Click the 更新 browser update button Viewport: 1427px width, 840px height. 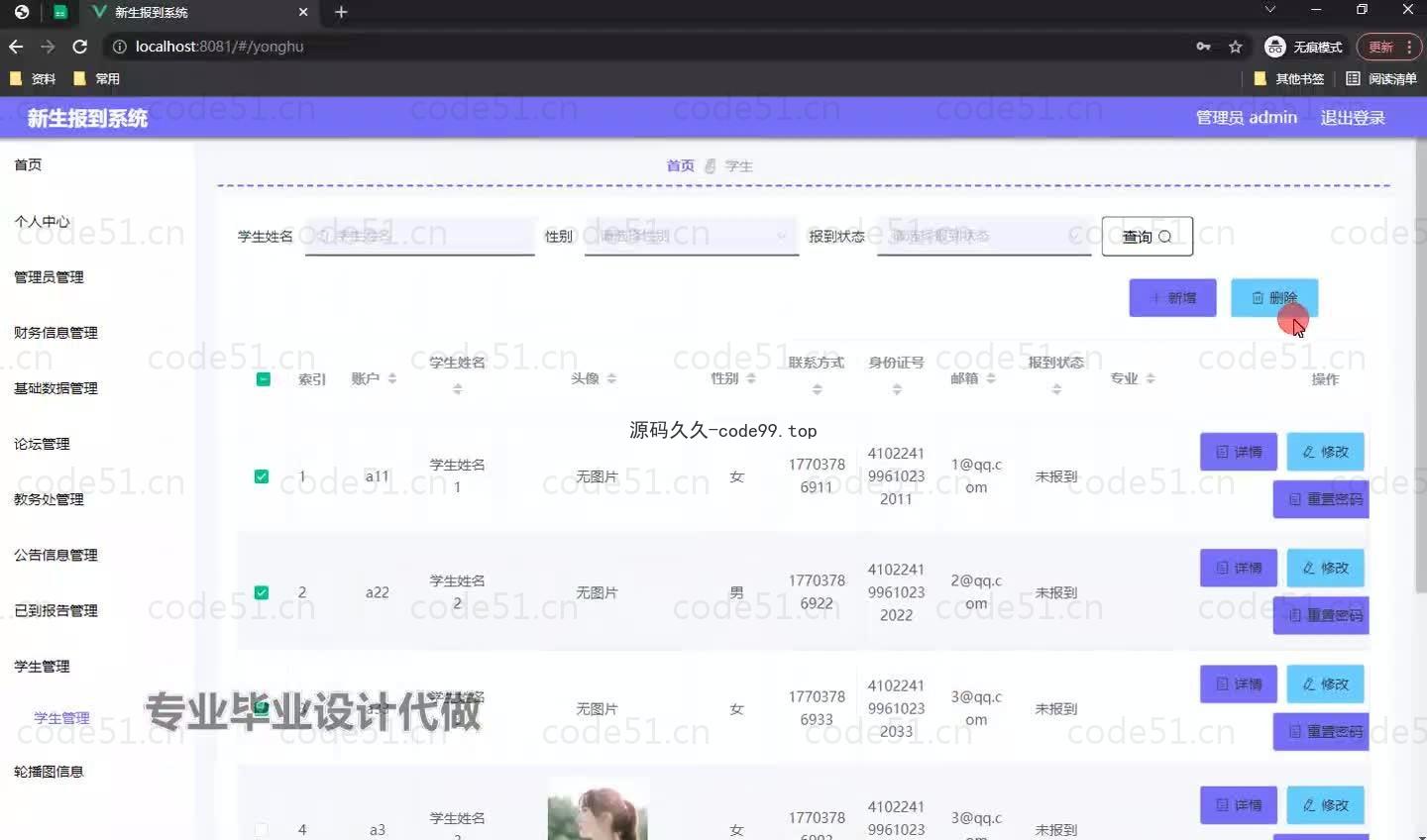[1389, 47]
